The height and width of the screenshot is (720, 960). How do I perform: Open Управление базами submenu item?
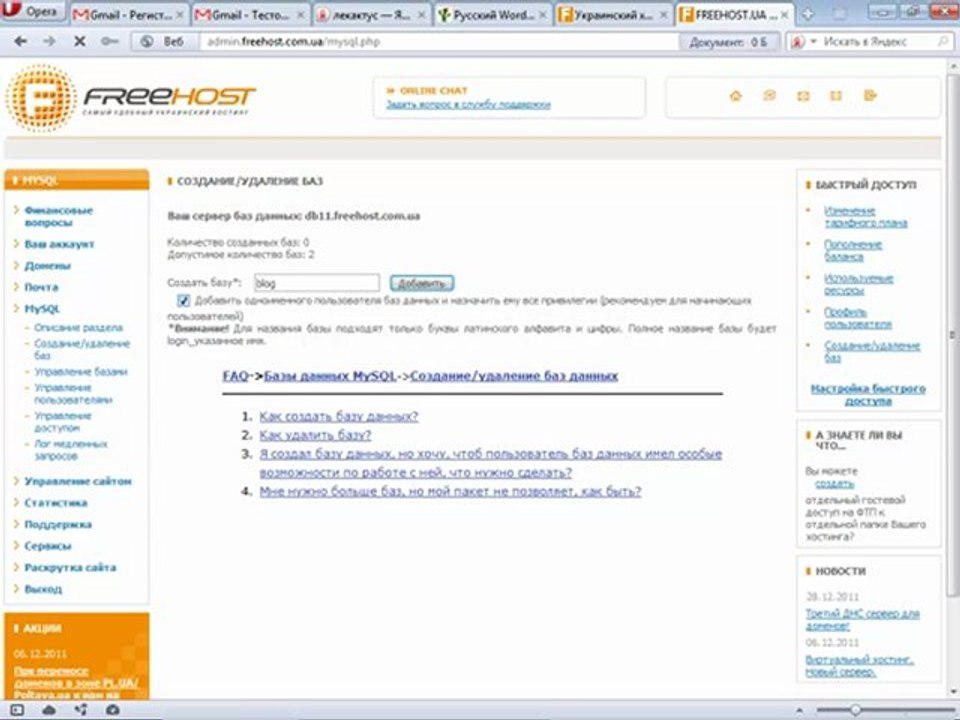coord(81,372)
